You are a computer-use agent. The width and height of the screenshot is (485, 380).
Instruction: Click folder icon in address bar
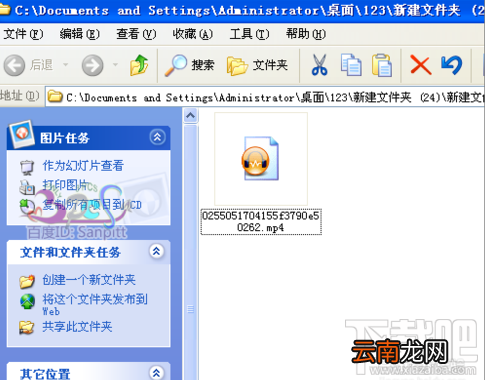55,97
